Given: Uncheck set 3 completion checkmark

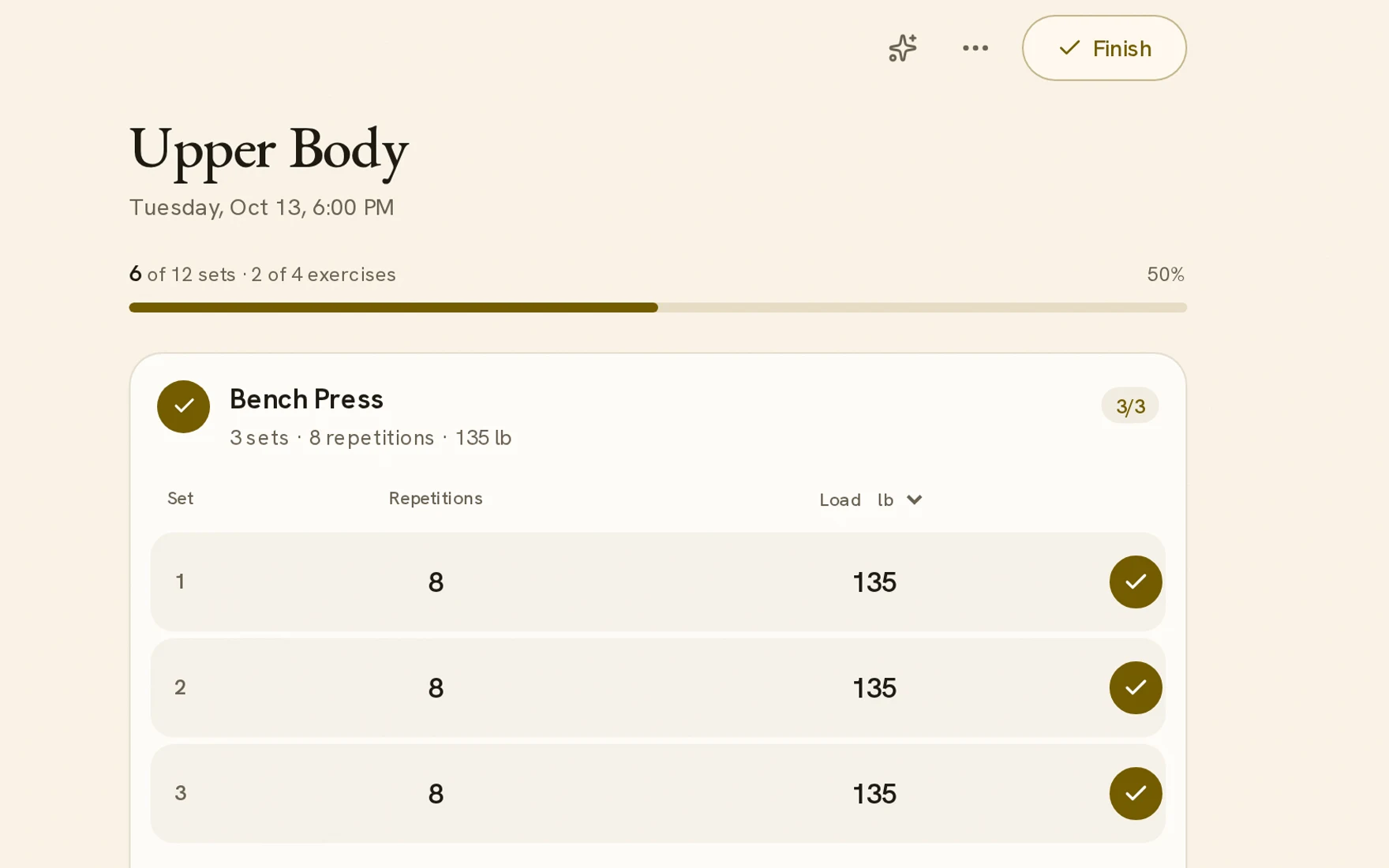Looking at the screenshot, I should click(x=1135, y=793).
